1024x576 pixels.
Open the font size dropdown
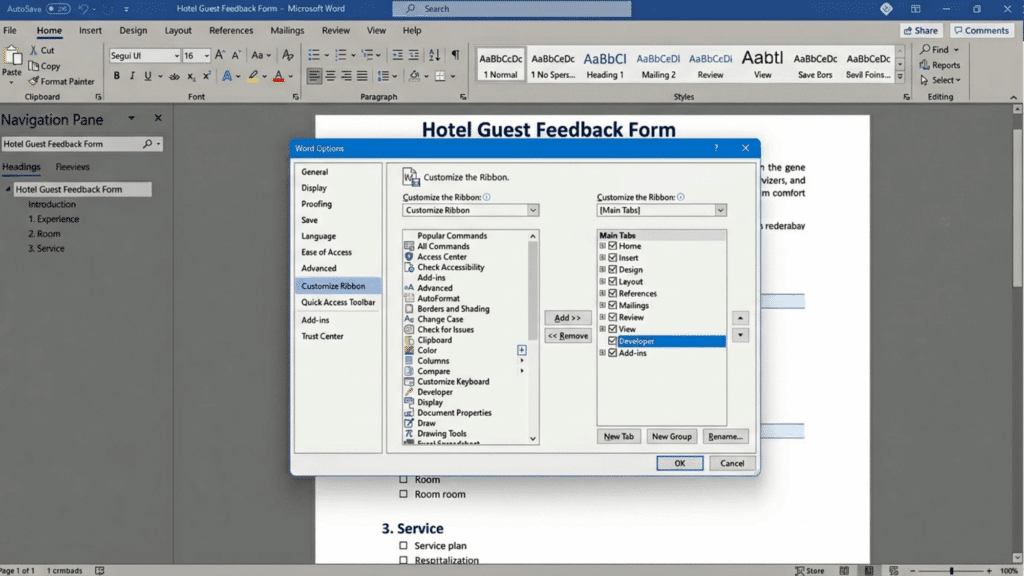coord(206,56)
